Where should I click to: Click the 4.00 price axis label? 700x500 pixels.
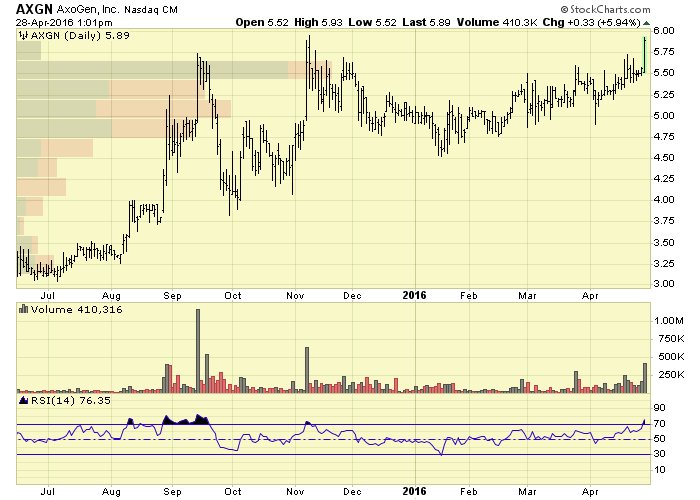pyautogui.click(x=664, y=200)
